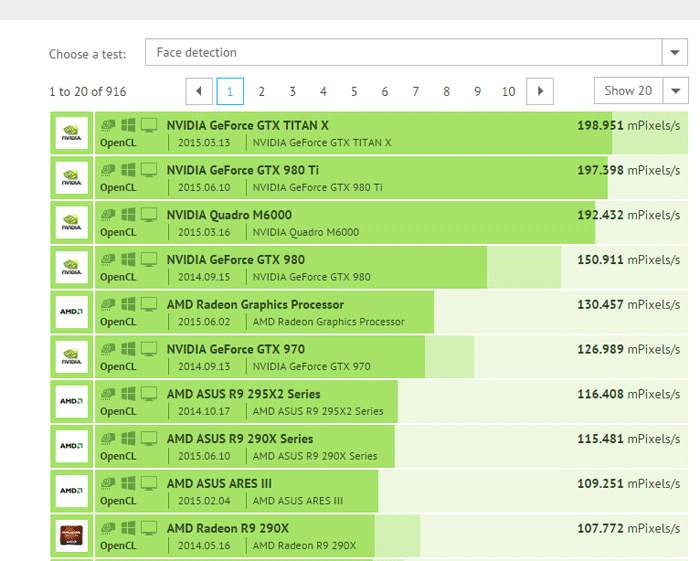Click Radeon thumbnail of Radeon R9 290X row
This screenshot has height=561, width=700.
(x=71, y=536)
